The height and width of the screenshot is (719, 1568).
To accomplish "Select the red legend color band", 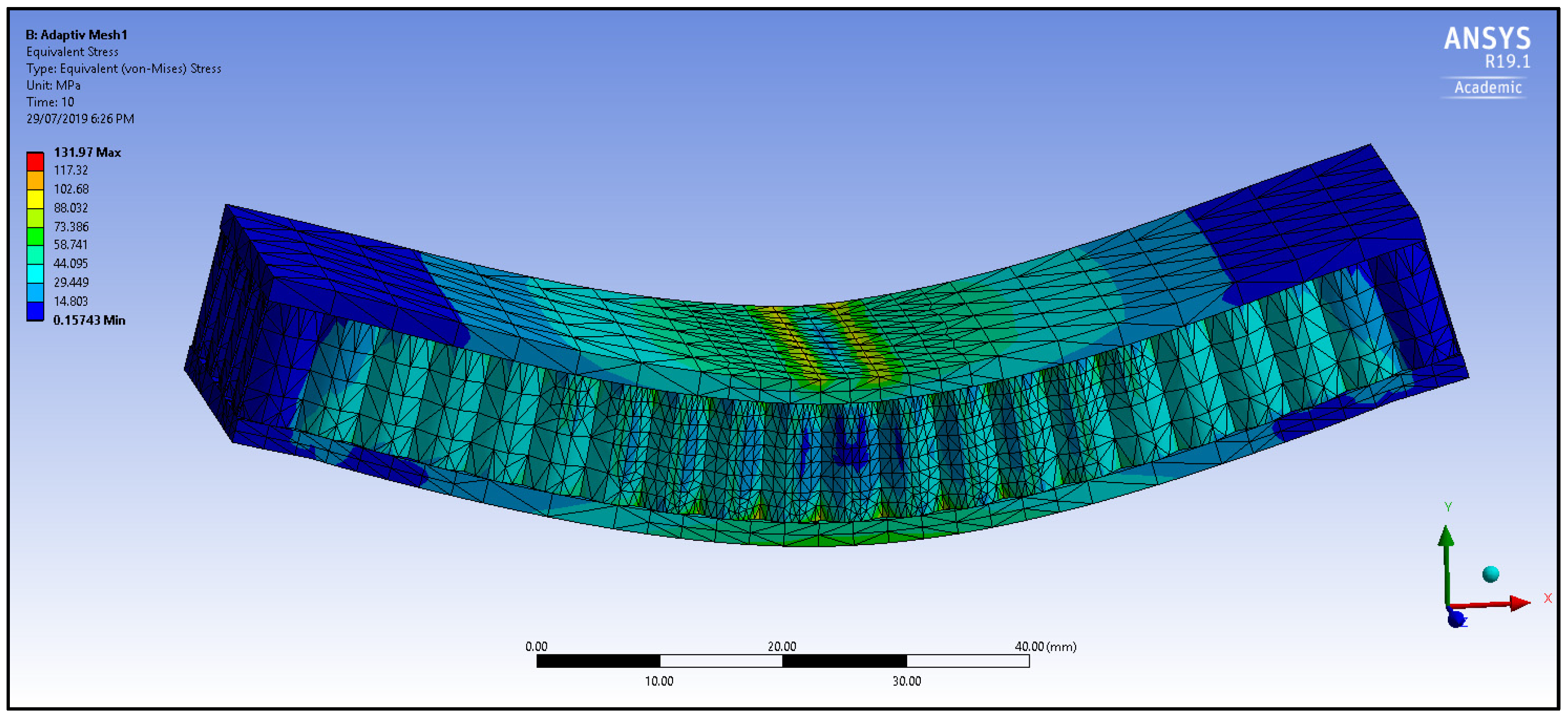I will [35, 161].
